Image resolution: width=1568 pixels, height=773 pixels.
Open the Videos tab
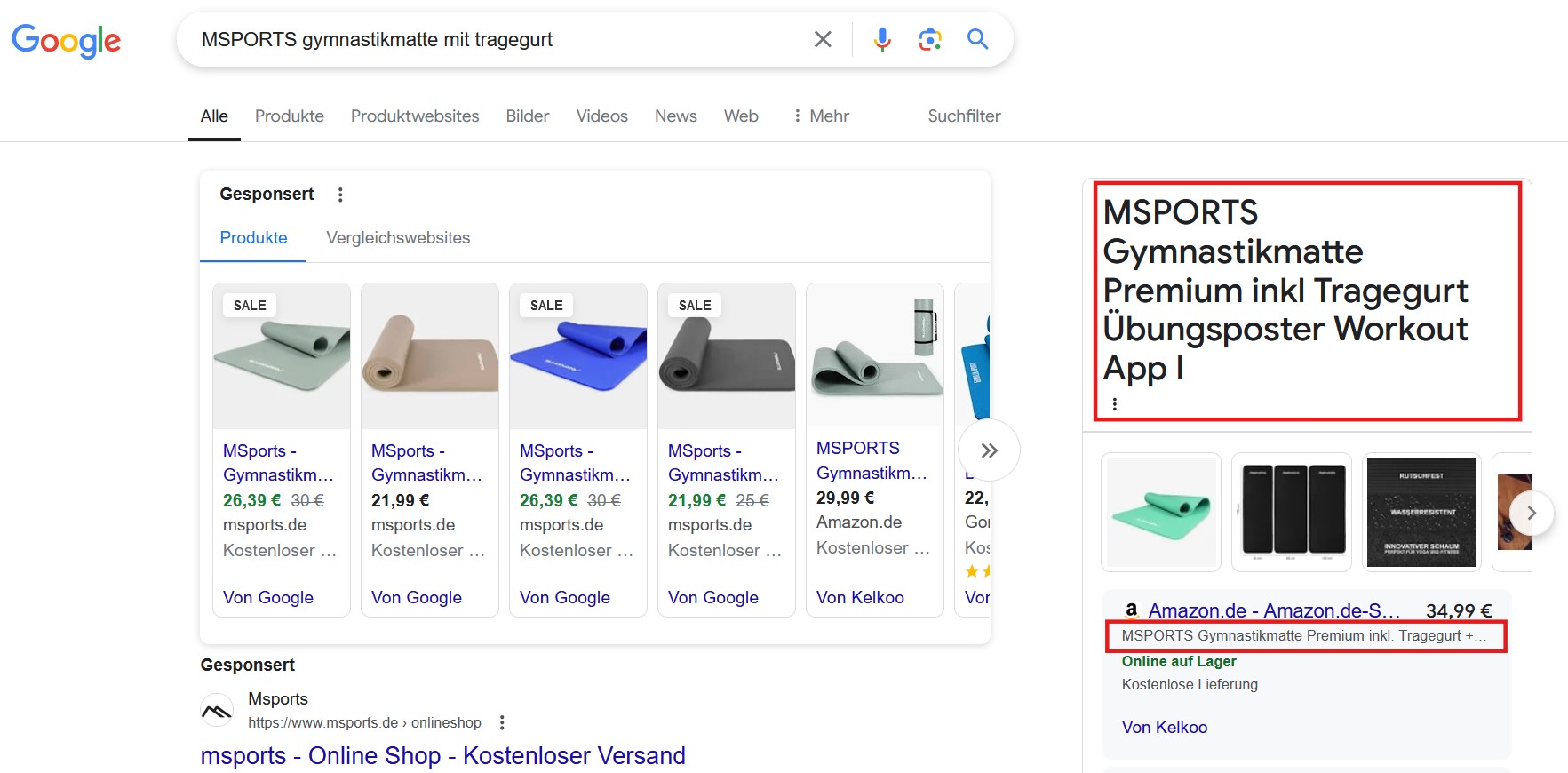601,116
